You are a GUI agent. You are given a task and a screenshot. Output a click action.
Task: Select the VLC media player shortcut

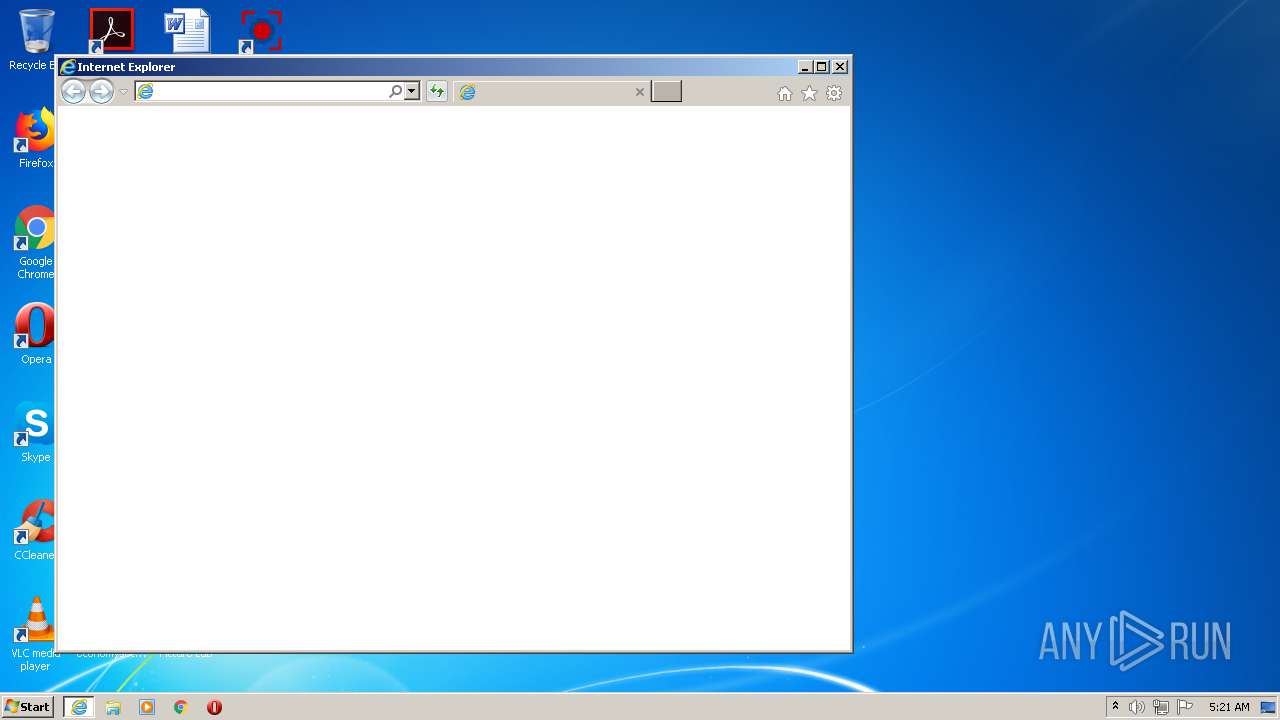[35, 634]
